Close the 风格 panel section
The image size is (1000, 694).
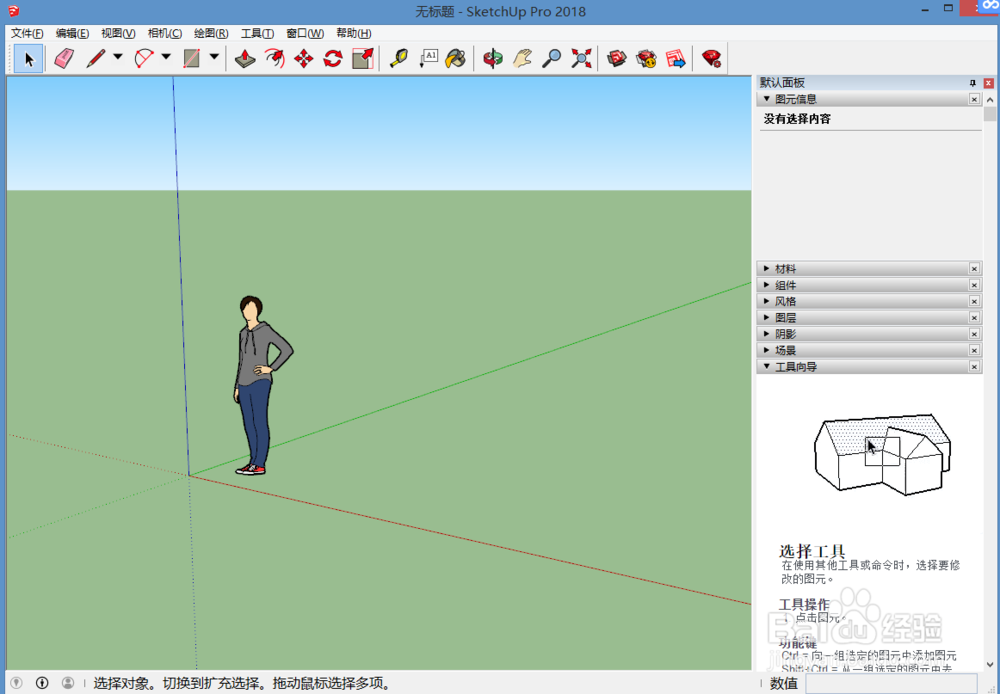pos(974,301)
